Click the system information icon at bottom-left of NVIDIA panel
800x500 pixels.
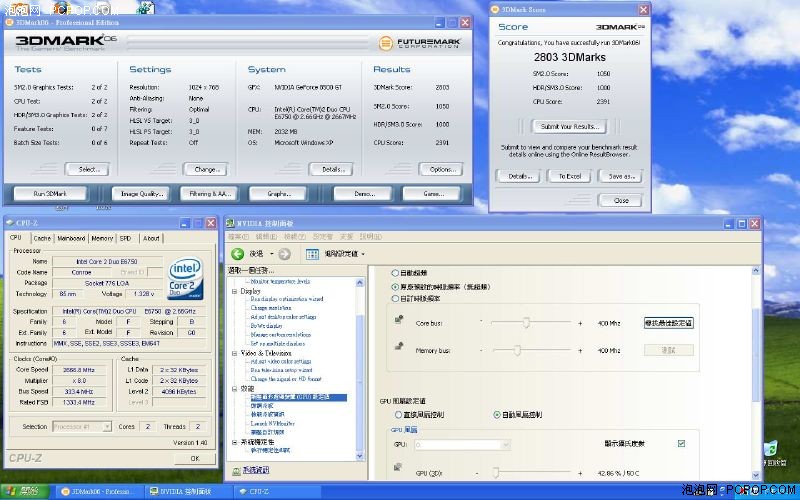coord(236,470)
